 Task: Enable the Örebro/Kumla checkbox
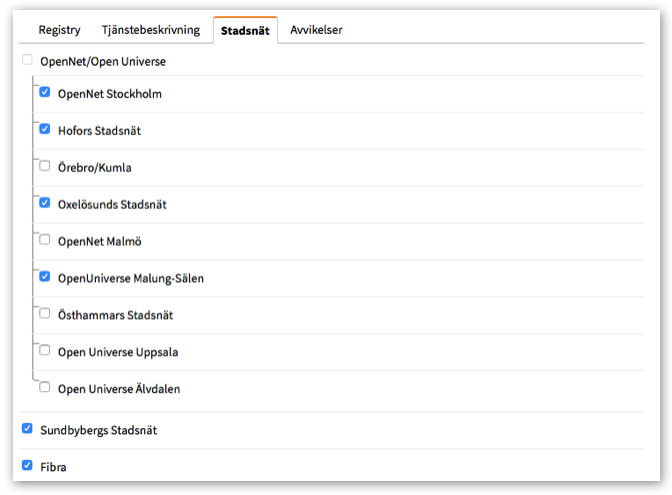click(x=45, y=166)
